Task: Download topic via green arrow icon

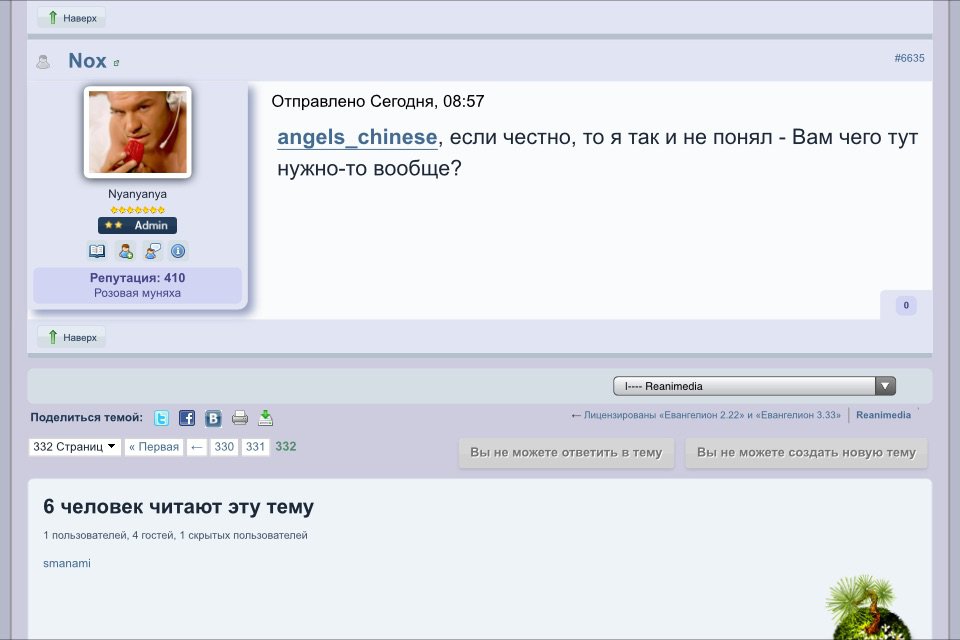Action: pos(265,418)
